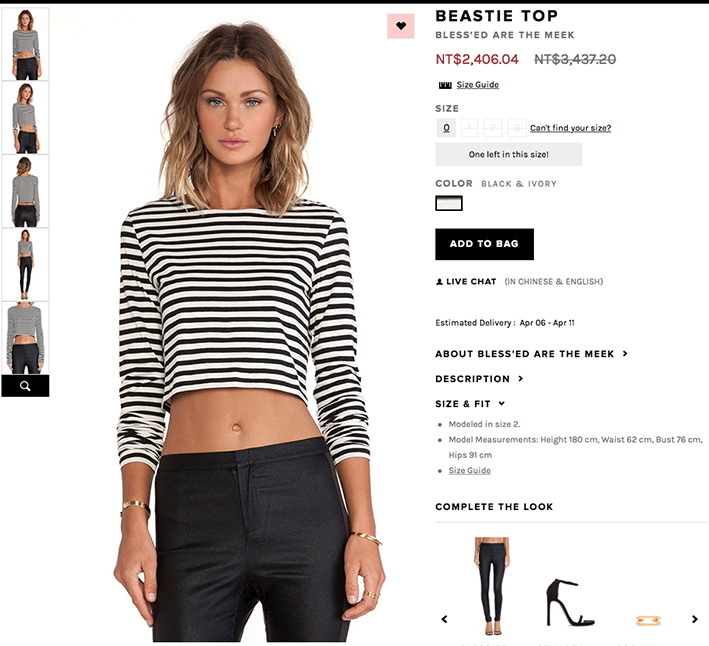Image resolution: width=709 pixels, height=646 pixels.
Task: Select the Black & Ivory color swatch
Action: click(x=449, y=203)
